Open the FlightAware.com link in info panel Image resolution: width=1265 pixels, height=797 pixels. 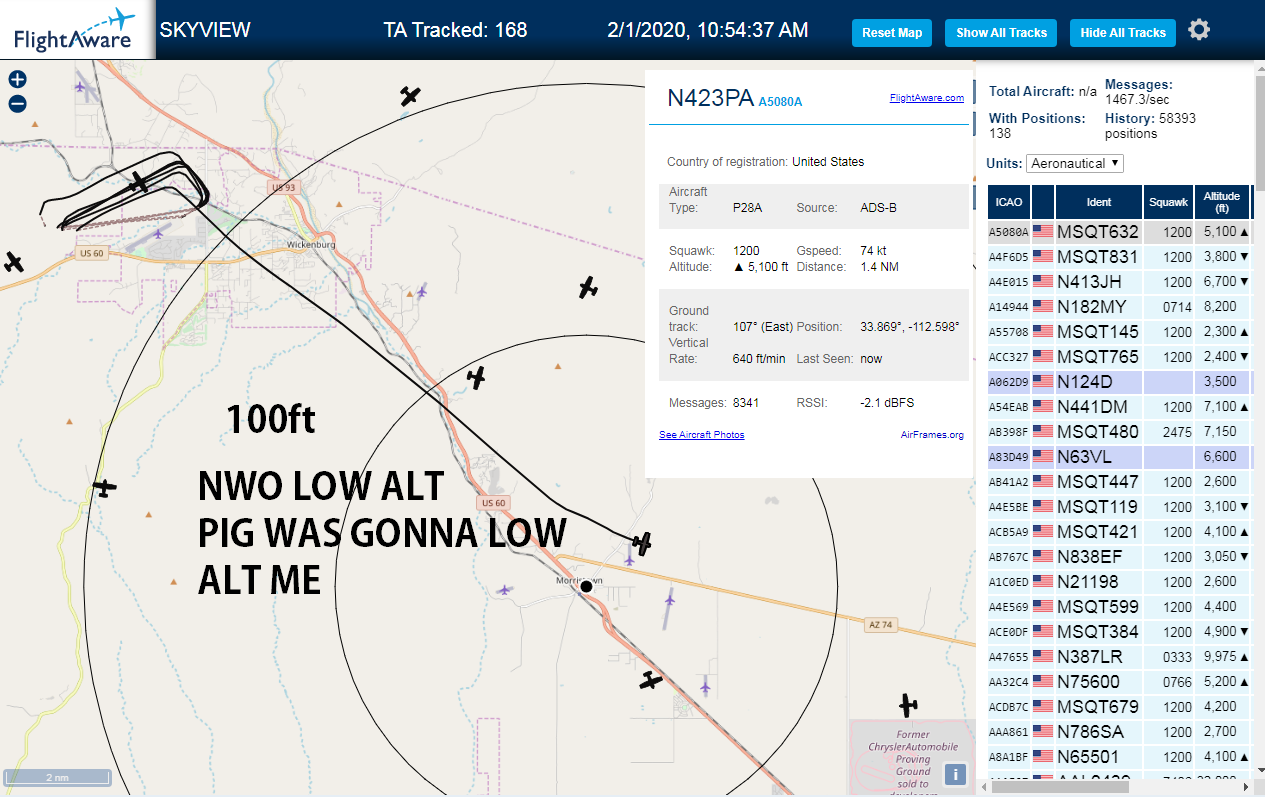[x=926, y=98]
